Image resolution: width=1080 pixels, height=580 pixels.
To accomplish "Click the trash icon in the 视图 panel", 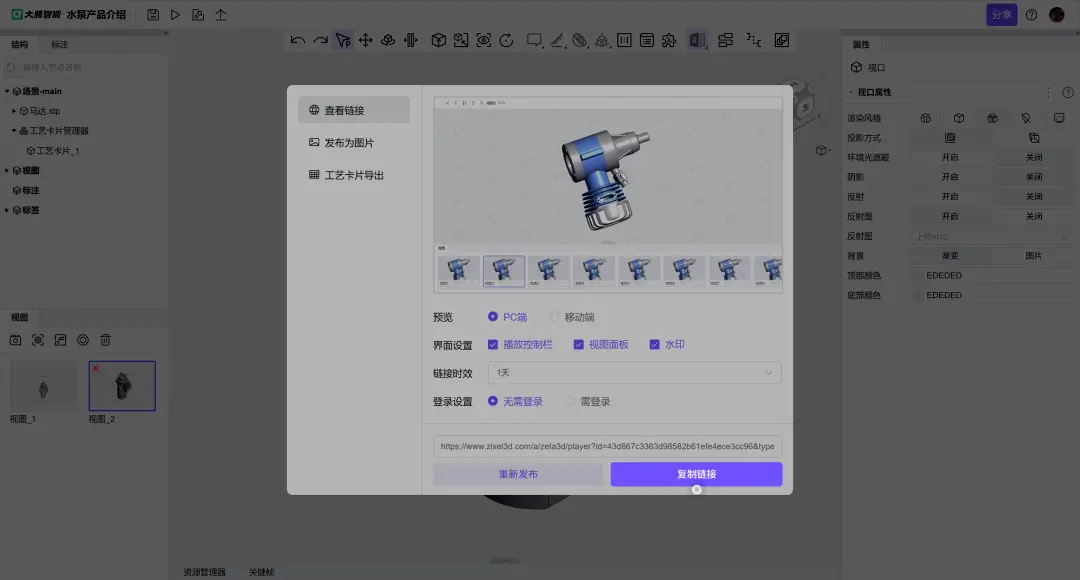I will pos(106,340).
